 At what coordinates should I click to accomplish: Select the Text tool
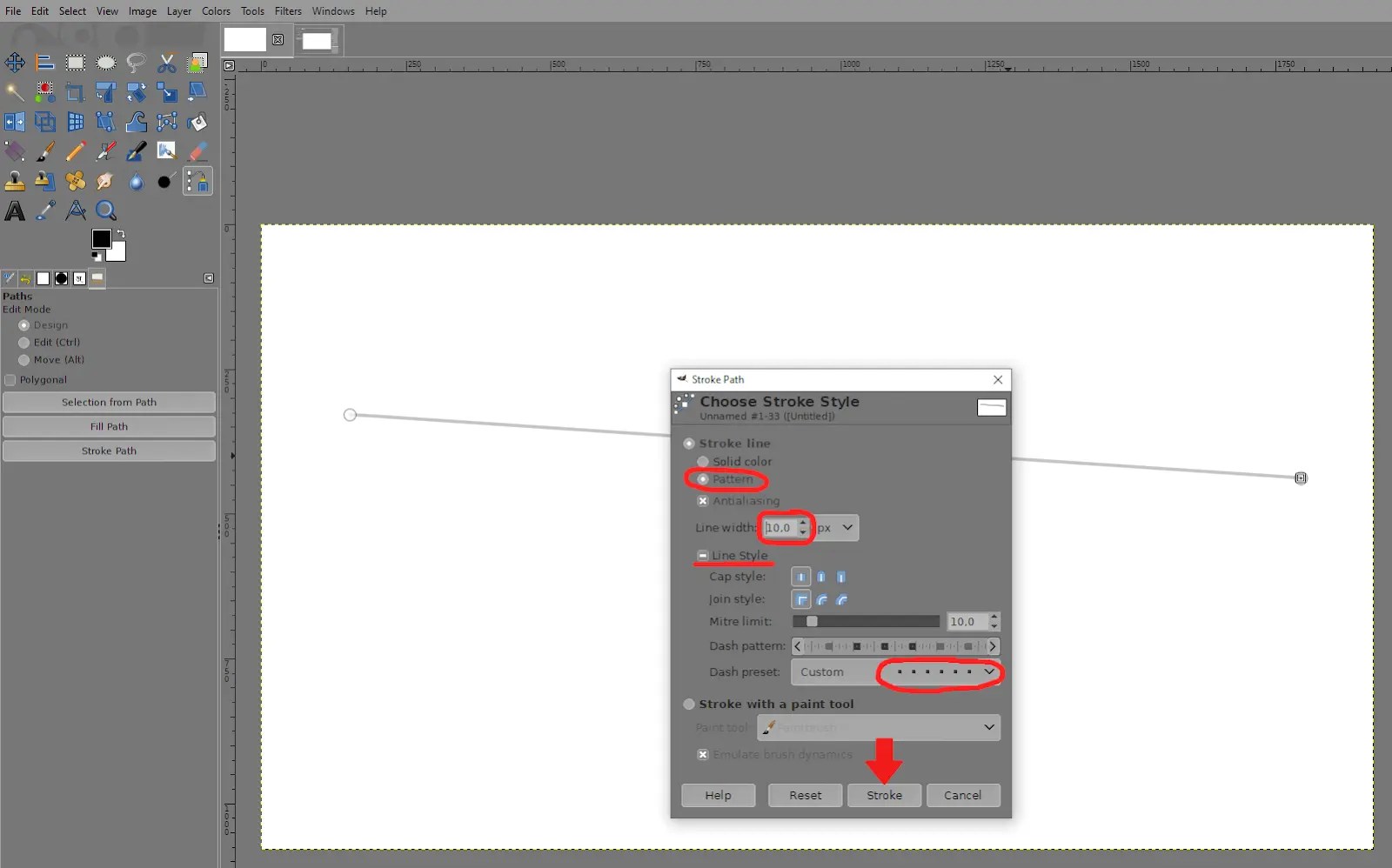14,210
